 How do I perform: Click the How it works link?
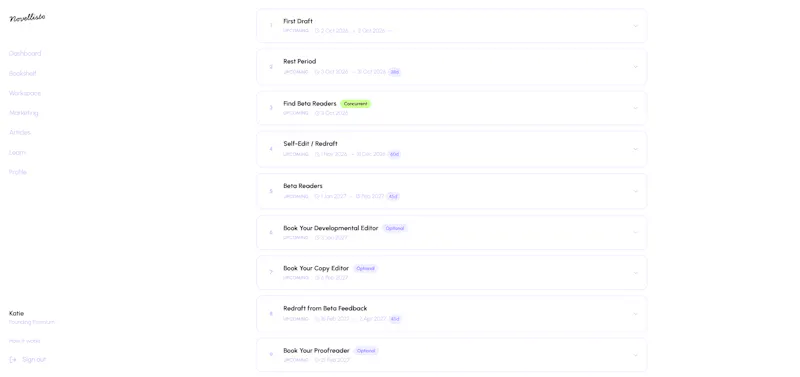point(24,341)
